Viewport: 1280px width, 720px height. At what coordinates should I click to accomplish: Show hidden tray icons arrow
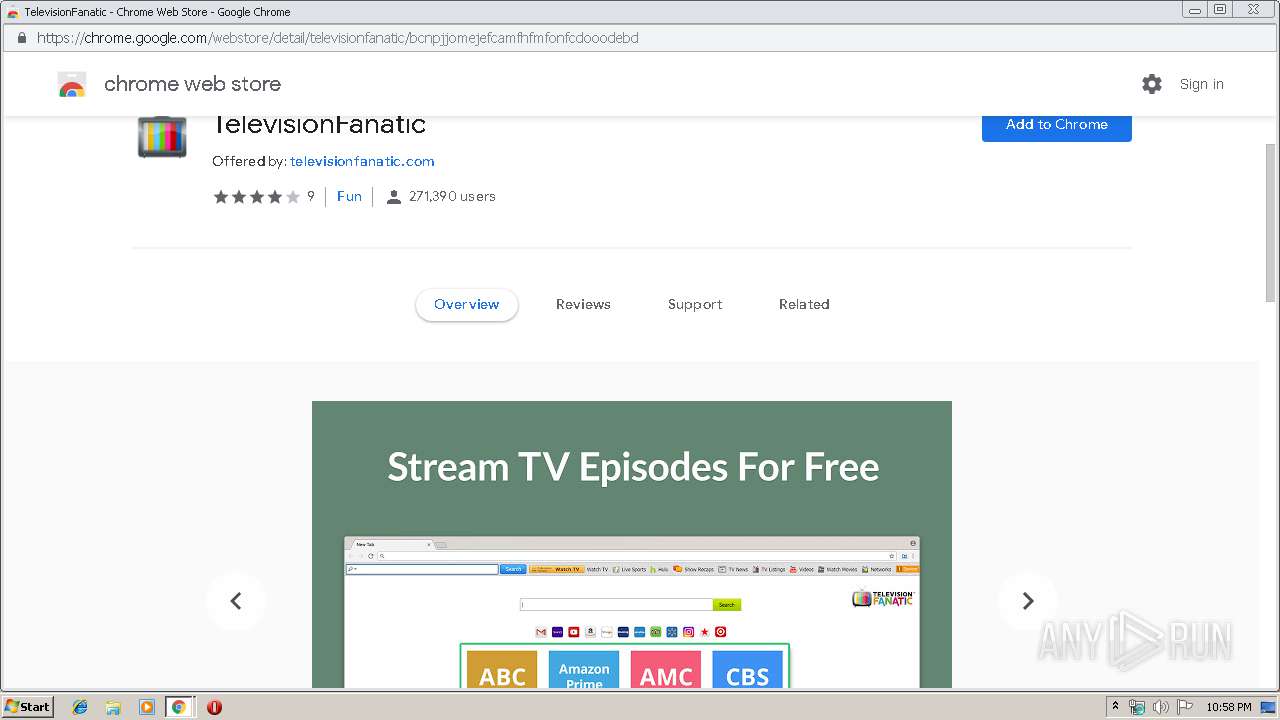pyautogui.click(x=1115, y=707)
